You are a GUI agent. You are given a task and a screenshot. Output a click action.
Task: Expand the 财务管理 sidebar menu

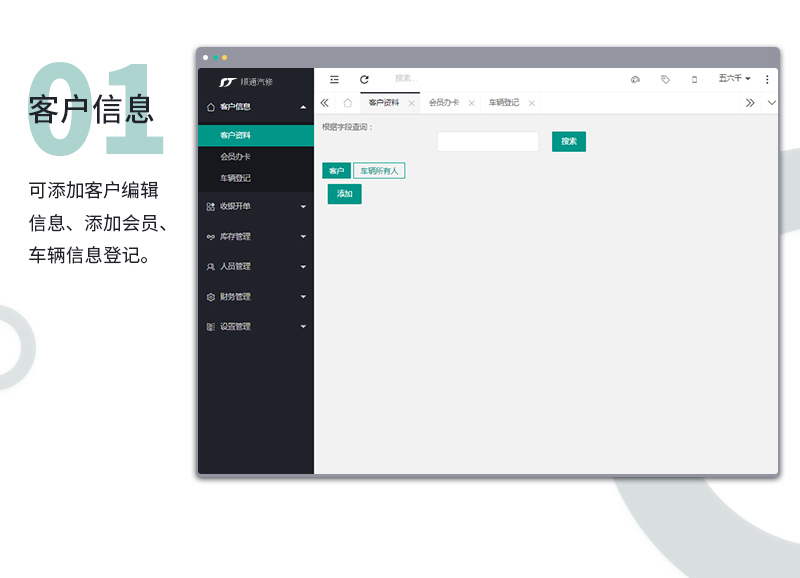[x=256, y=297]
